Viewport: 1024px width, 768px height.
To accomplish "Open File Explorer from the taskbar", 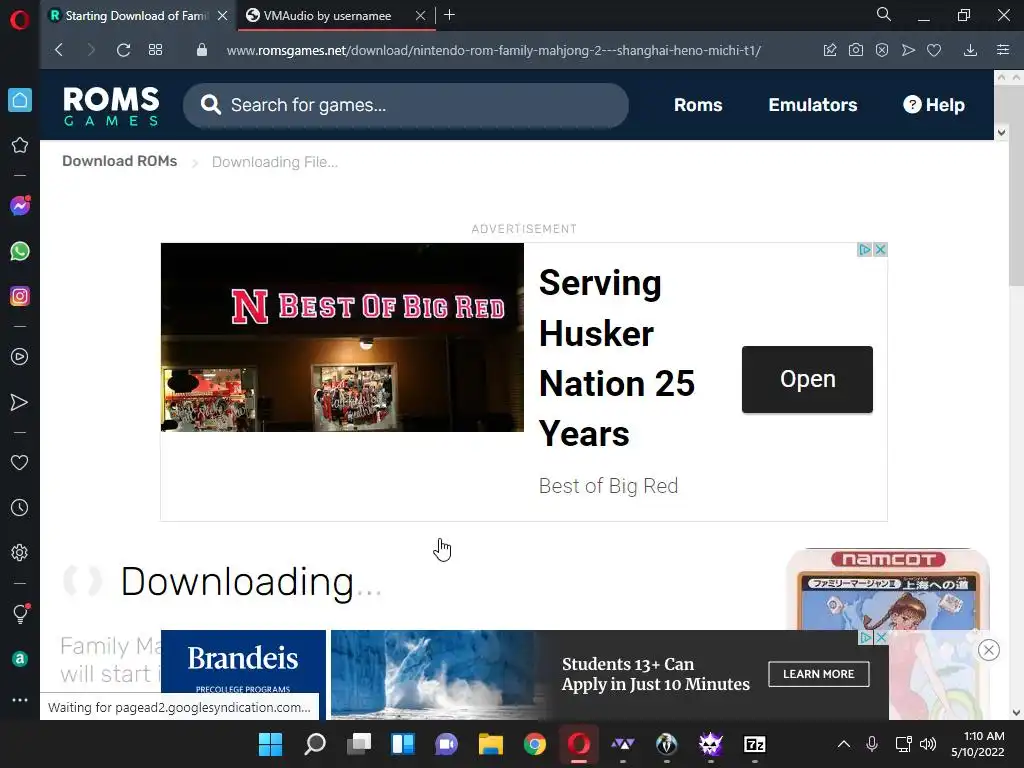I will (490, 744).
